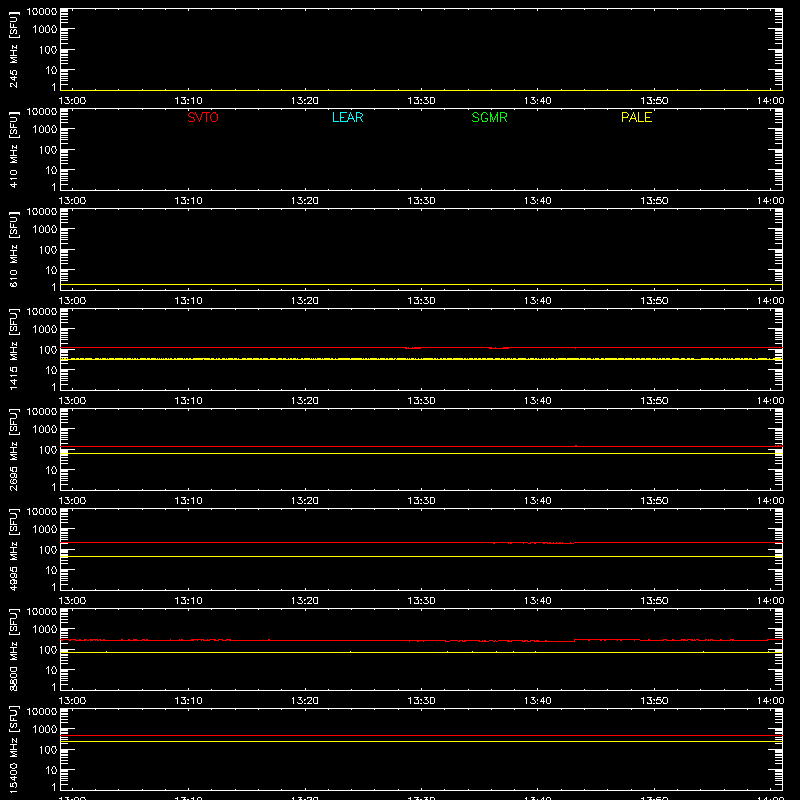Select the 4995 MHz [SFU] axis title
This screenshot has width=800, height=800.
coord(13,549)
